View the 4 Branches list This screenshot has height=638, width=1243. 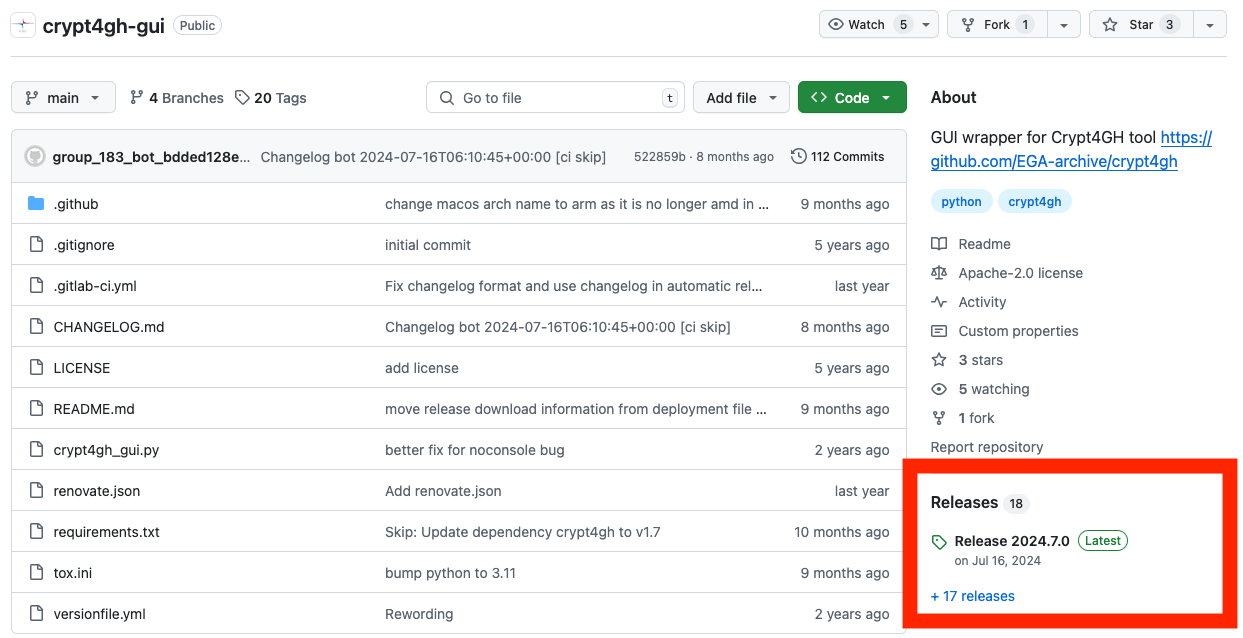(176, 98)
